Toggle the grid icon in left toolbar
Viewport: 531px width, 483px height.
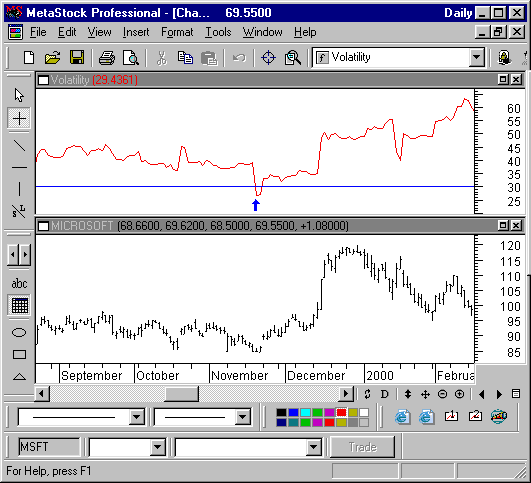[19, 306]
